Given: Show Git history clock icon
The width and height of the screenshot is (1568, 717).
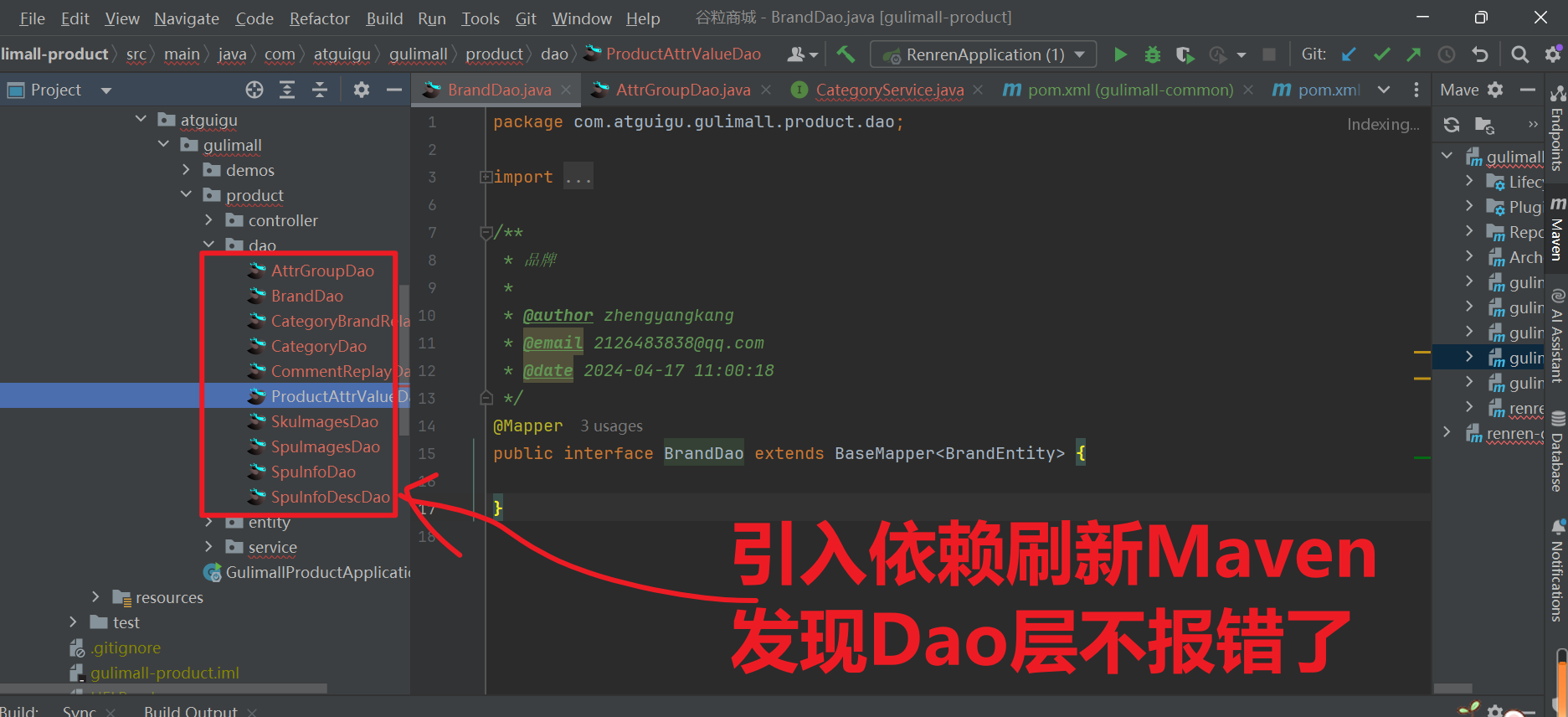Looking at the screenshot, I should coord(1447,54).
